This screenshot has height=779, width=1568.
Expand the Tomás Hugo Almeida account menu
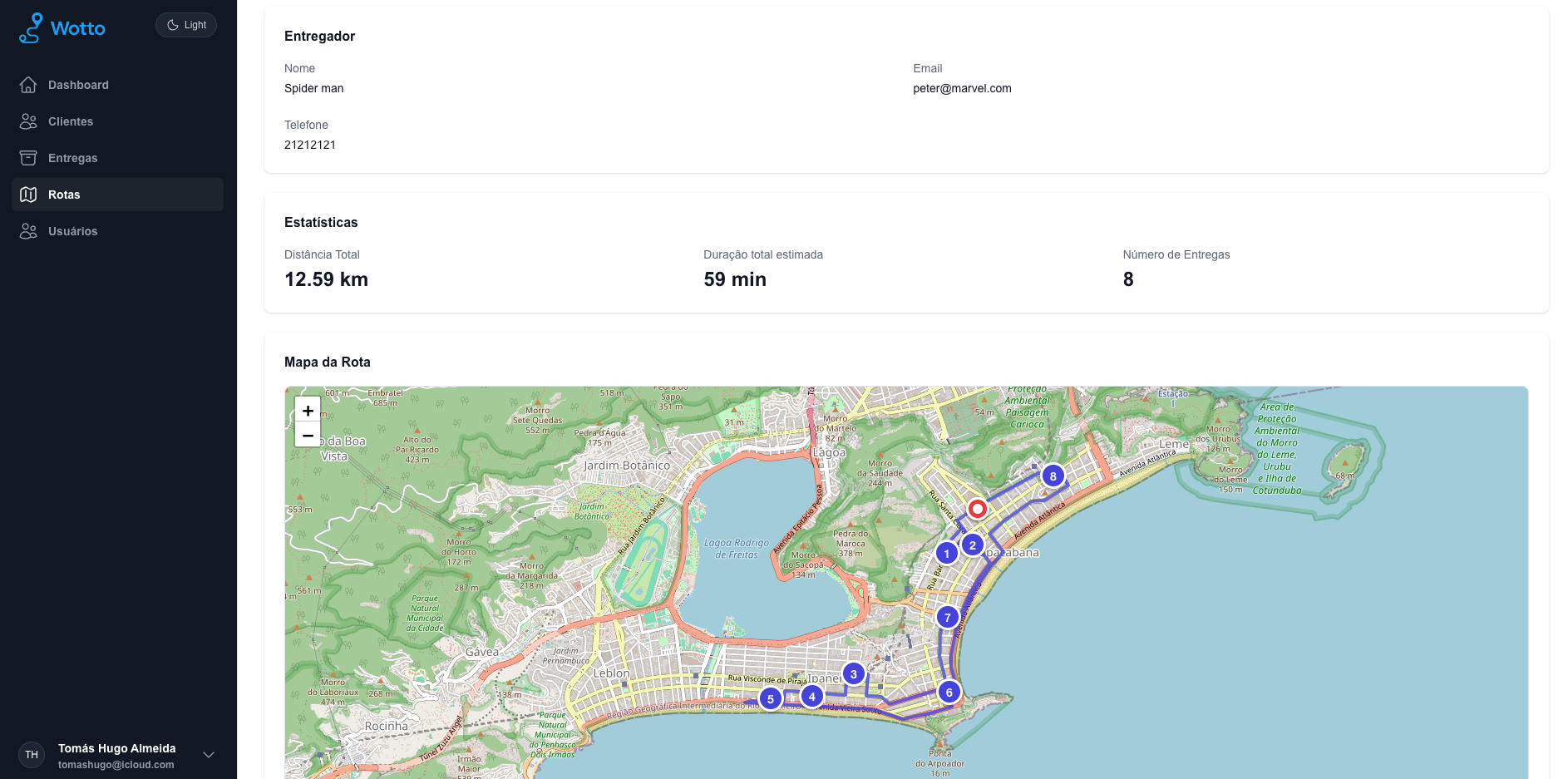(x=209, y=755)
